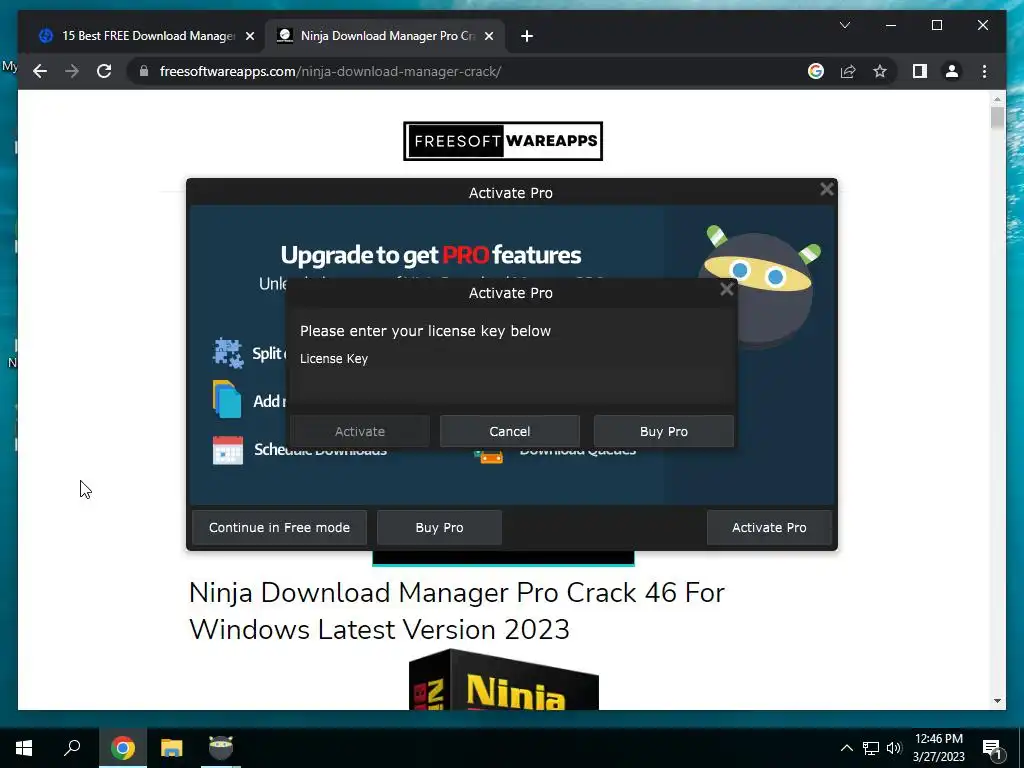Image resolution: width=1024 pixels, height=768 pixels.
Task: Click the Ninja software box image
Action: tap(504, 679)
